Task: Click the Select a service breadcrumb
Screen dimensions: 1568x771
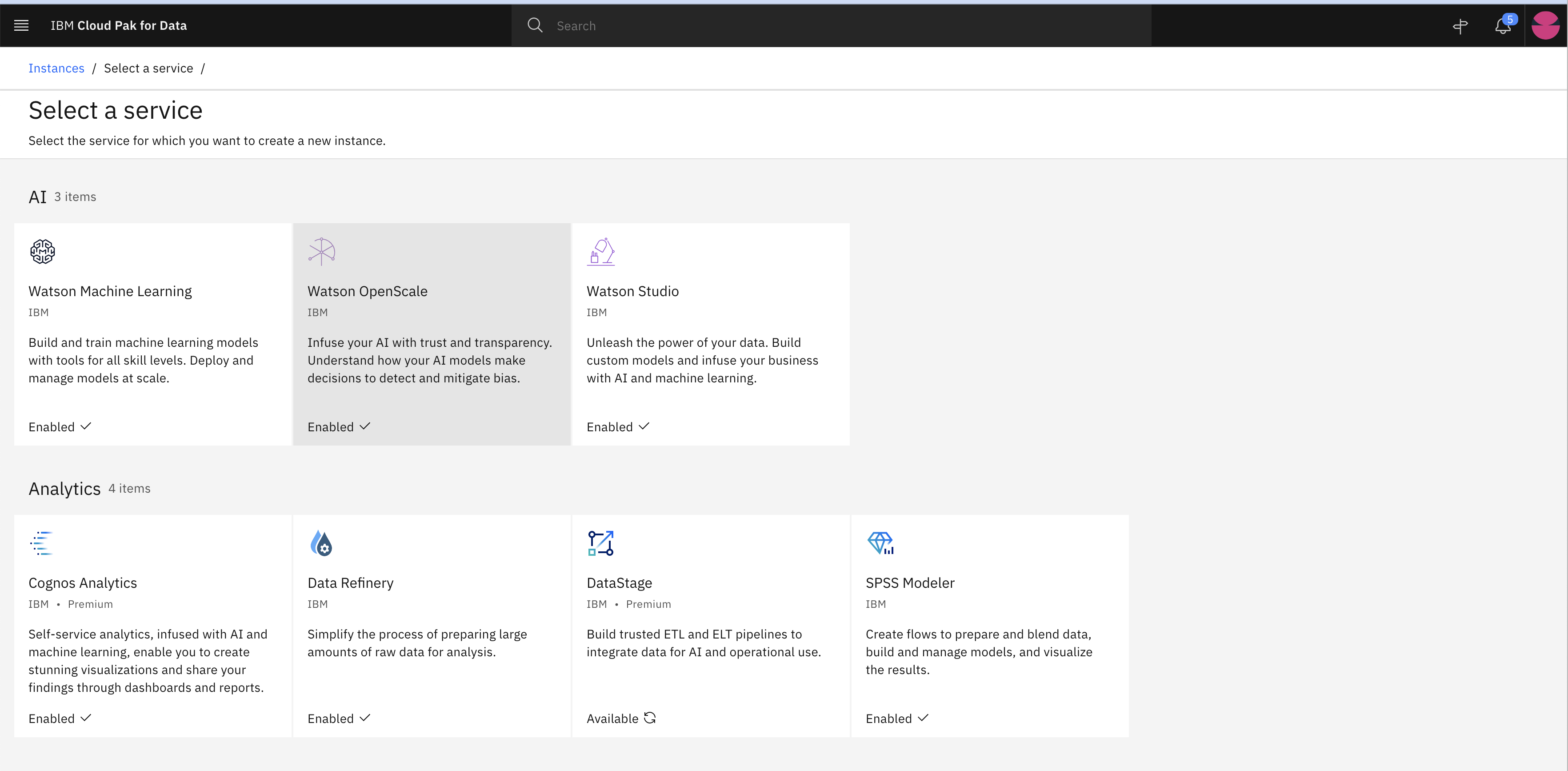Action: point(148,68)
